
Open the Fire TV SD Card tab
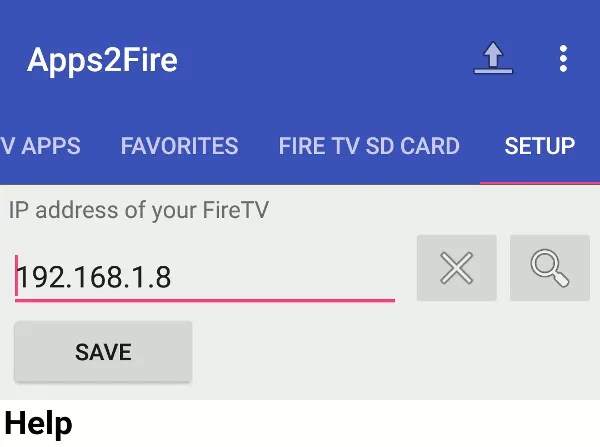point(369,146)
